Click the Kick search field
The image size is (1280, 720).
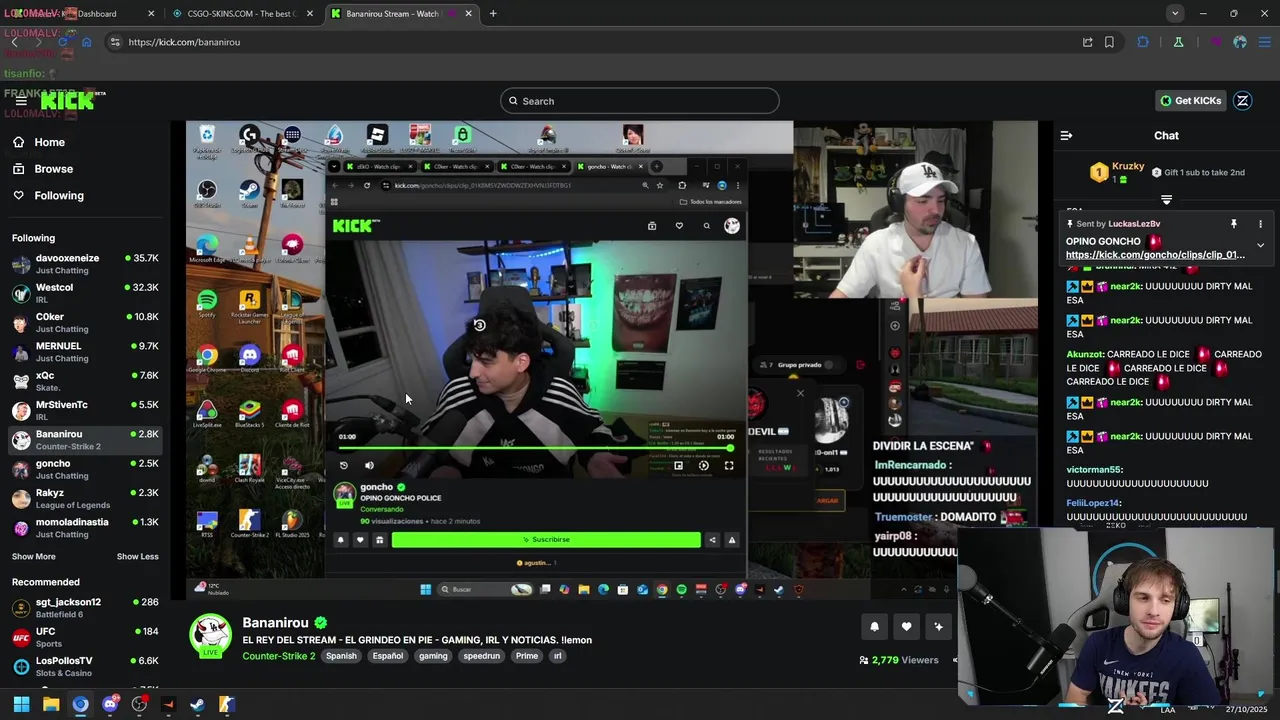click(640, 101)
